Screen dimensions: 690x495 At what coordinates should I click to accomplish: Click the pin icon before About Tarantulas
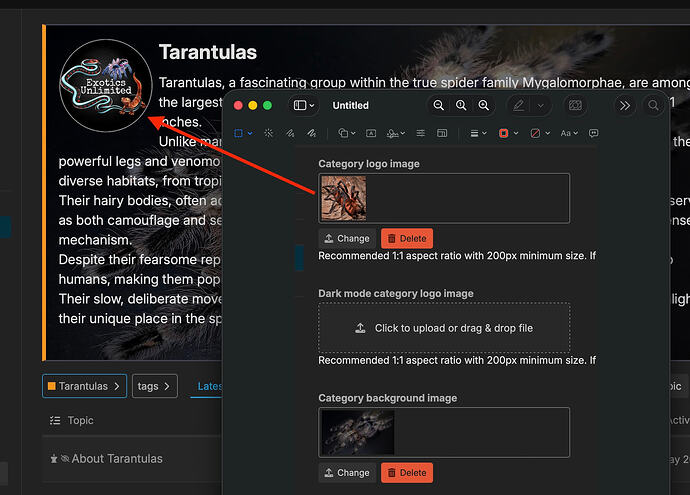[54, 459]
